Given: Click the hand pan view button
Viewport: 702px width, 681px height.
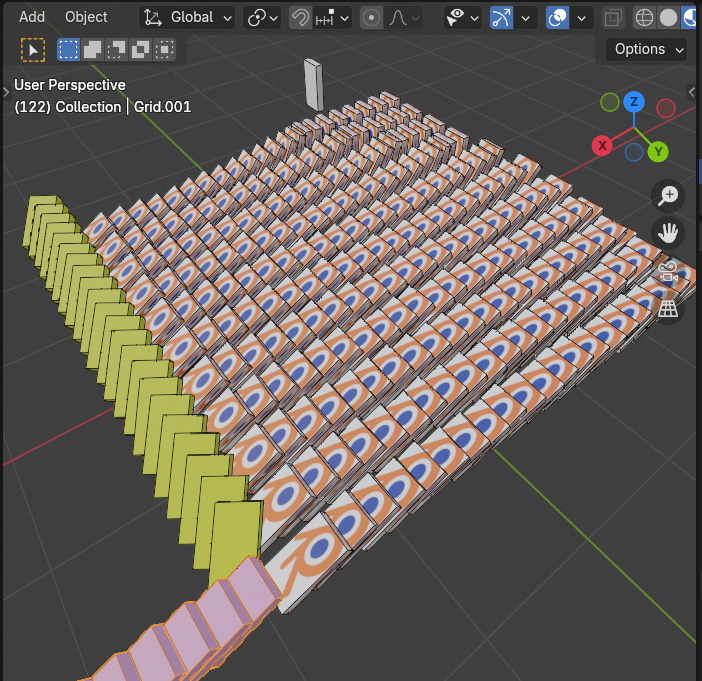Looking at the screenshot, I should [x=668, y=233].
